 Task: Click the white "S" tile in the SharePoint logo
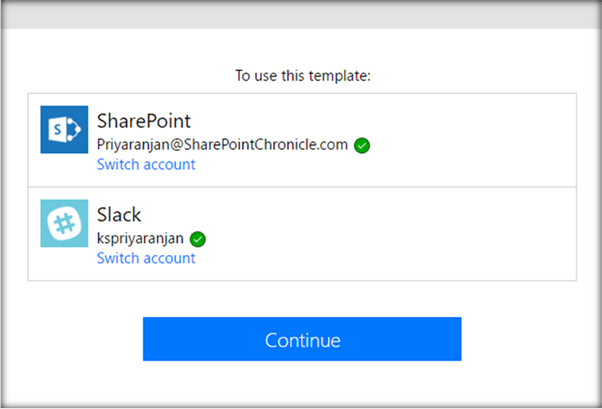[x=58, y=130]
